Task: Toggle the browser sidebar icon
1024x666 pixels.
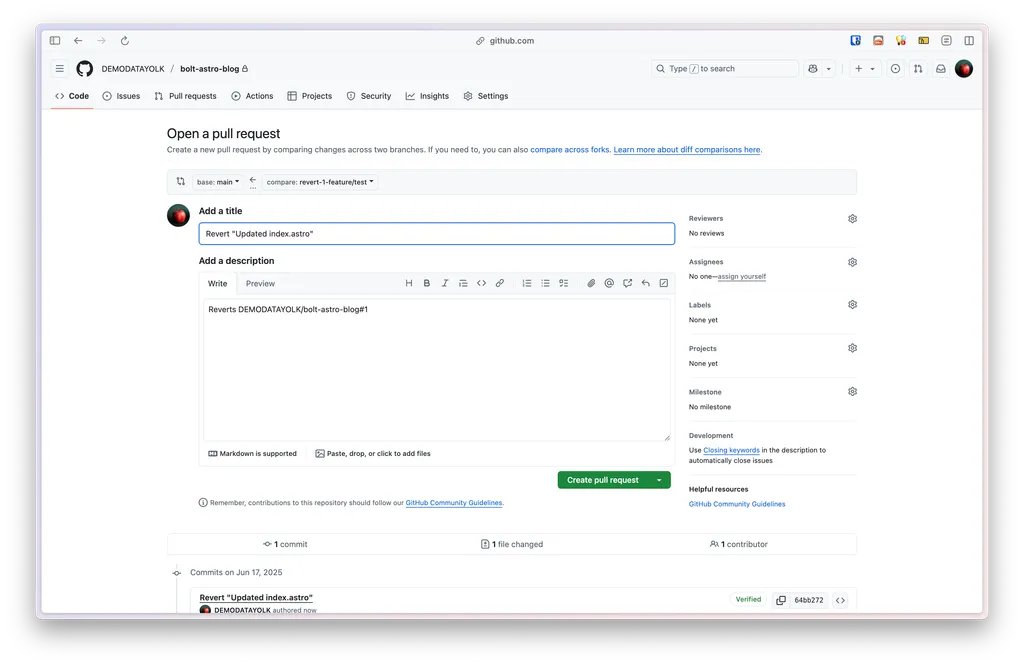Action: [x=55, y=40]
